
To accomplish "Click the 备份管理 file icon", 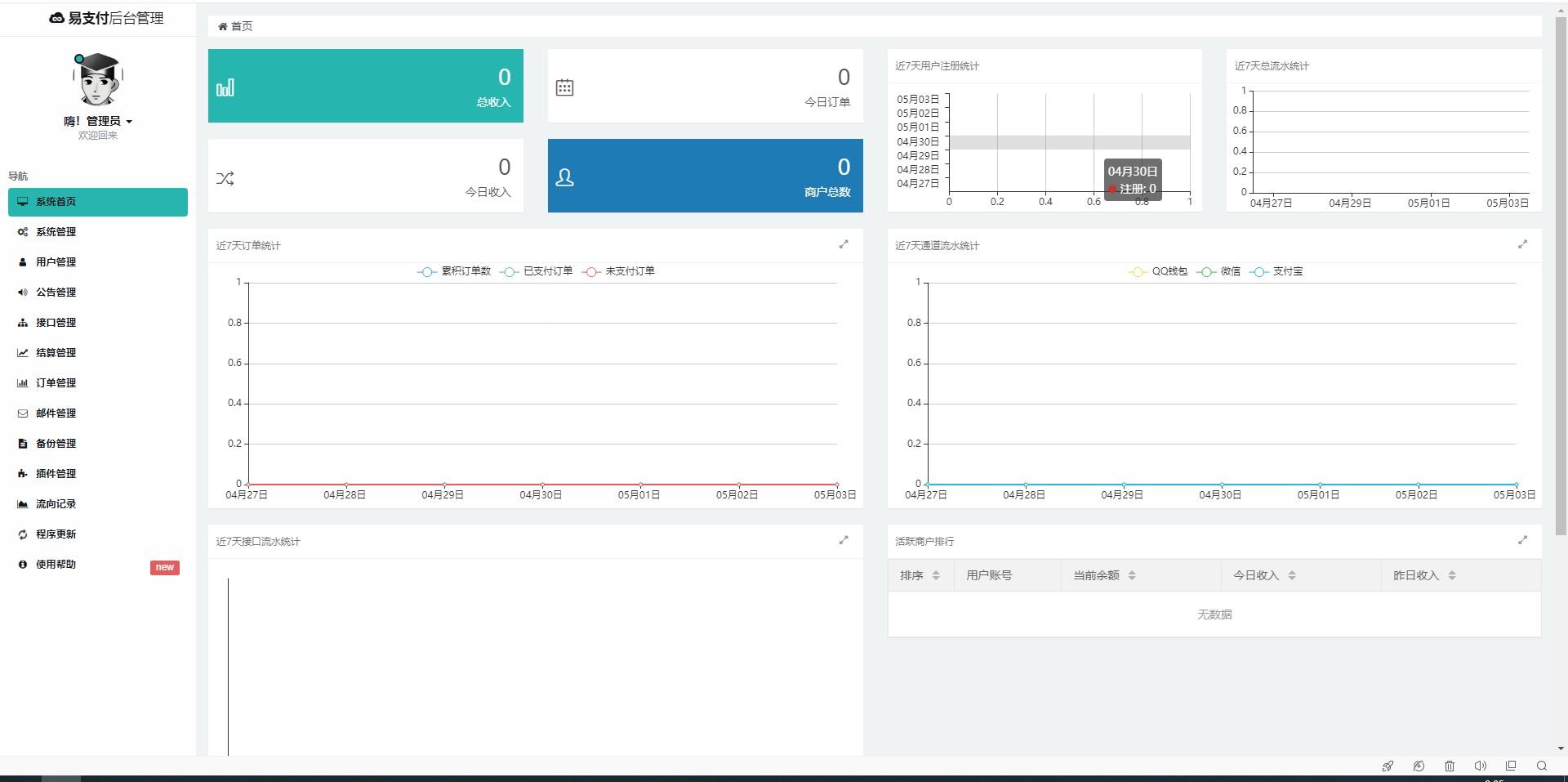I will 22,444.
